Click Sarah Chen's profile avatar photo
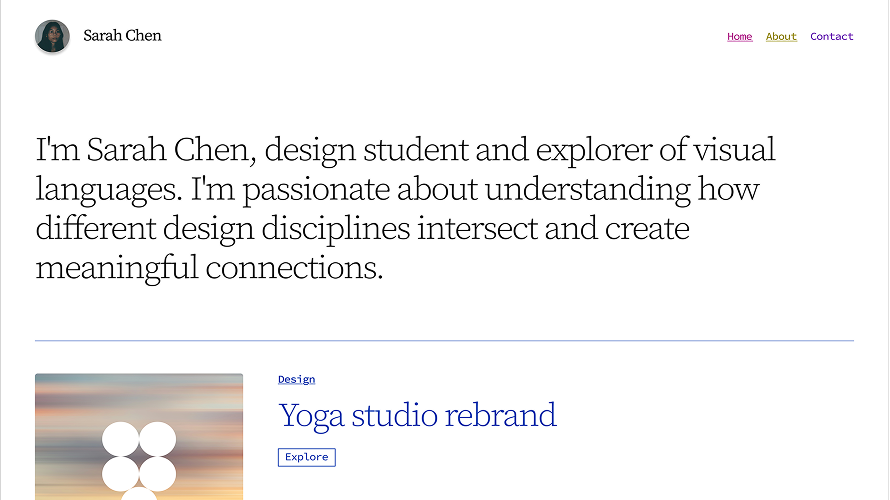The image size is (890, 500). [x=52, y=37]
